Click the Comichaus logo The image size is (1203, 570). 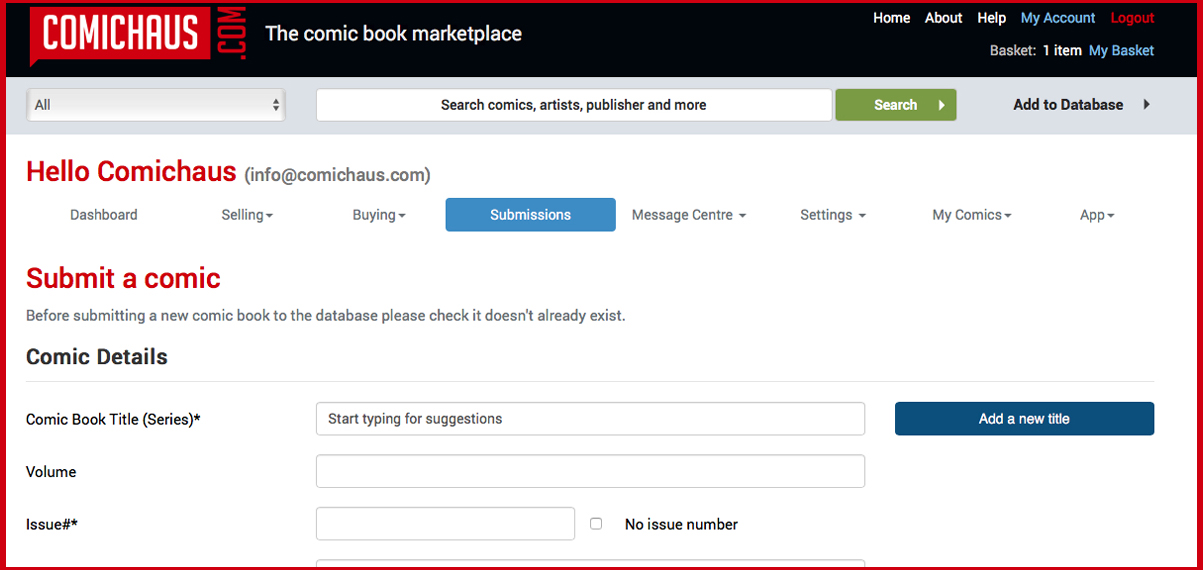pos(138,35)
